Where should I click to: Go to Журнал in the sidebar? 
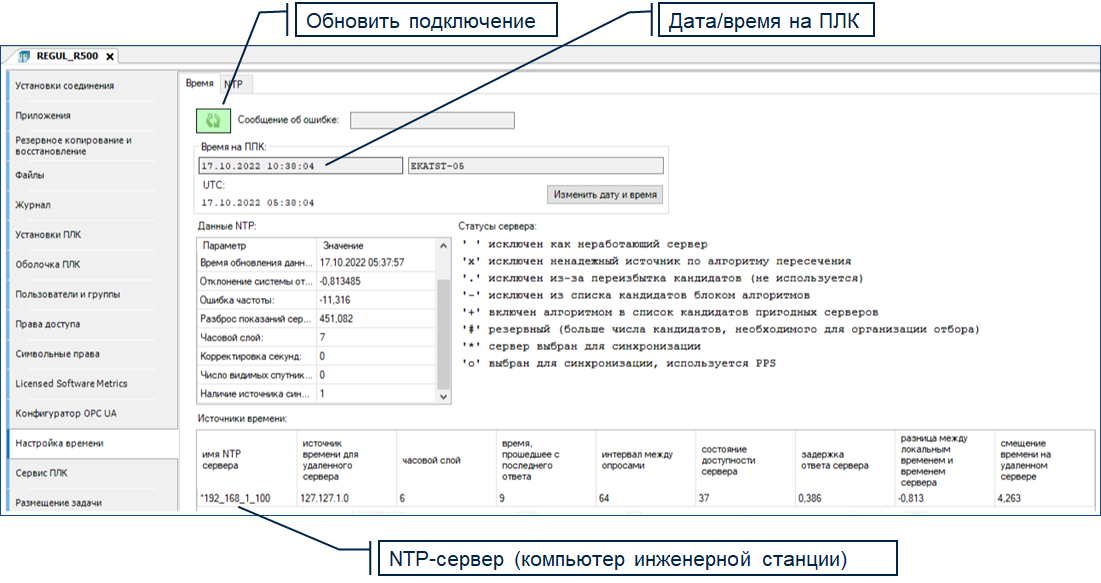click(33, 205)
